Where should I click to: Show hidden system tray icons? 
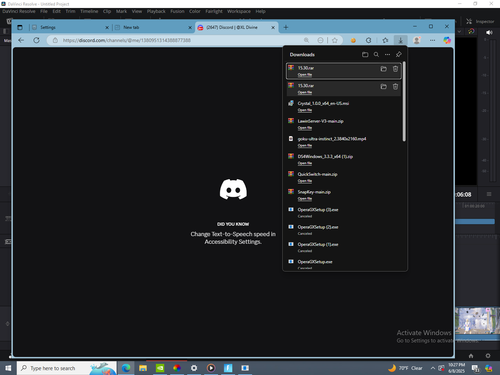point(433,368)
